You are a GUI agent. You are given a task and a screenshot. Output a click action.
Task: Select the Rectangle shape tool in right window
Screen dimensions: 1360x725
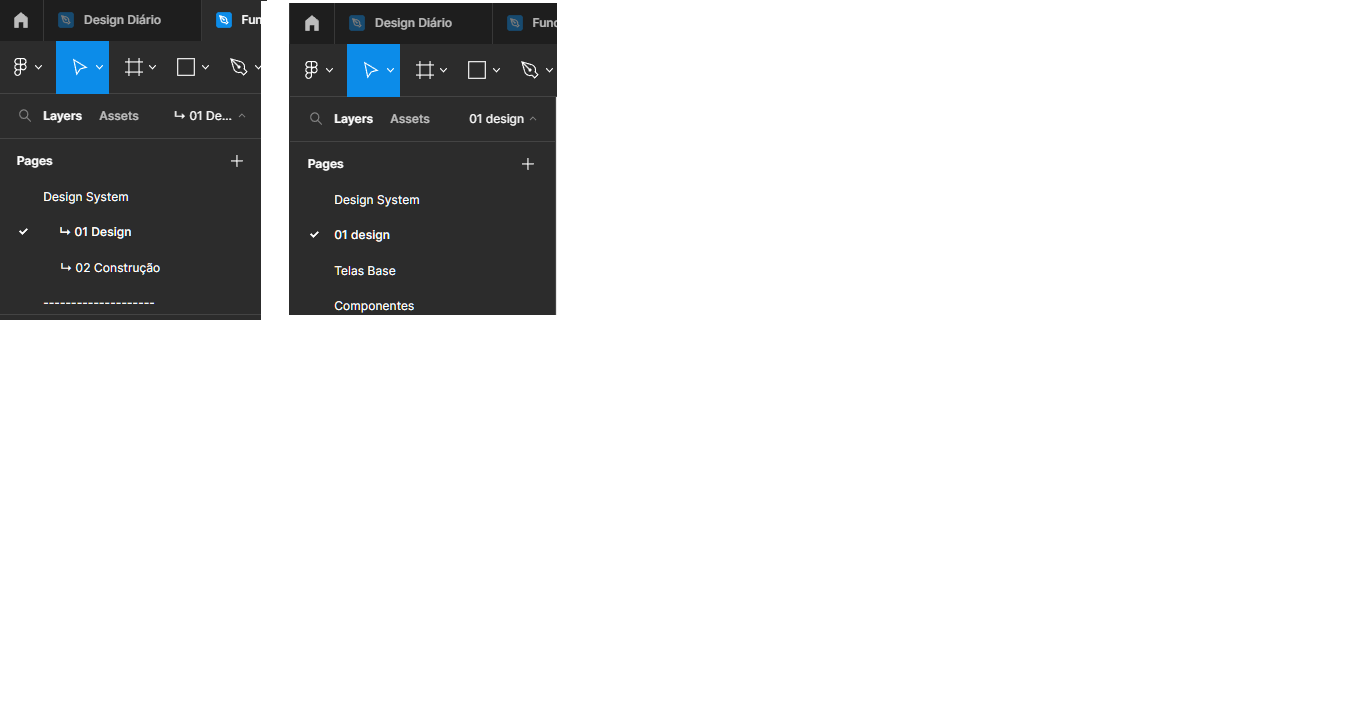(476, 70)
